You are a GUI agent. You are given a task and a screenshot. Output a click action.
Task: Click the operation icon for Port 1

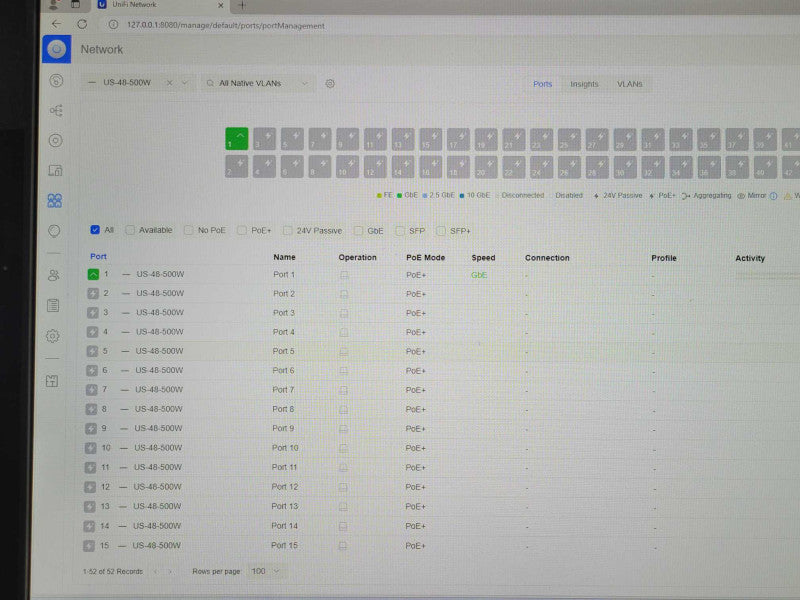344,275
